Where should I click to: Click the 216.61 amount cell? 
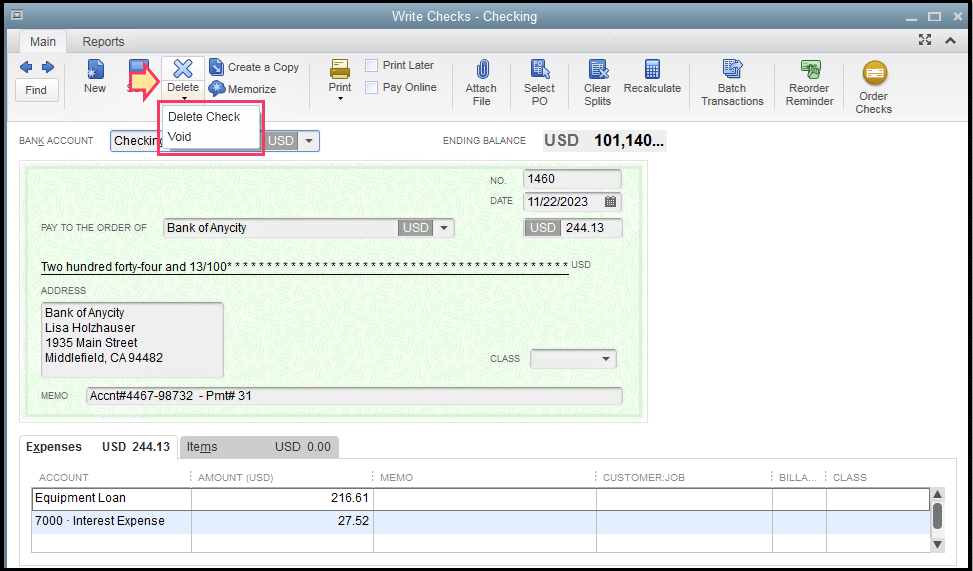coord(282,498)
